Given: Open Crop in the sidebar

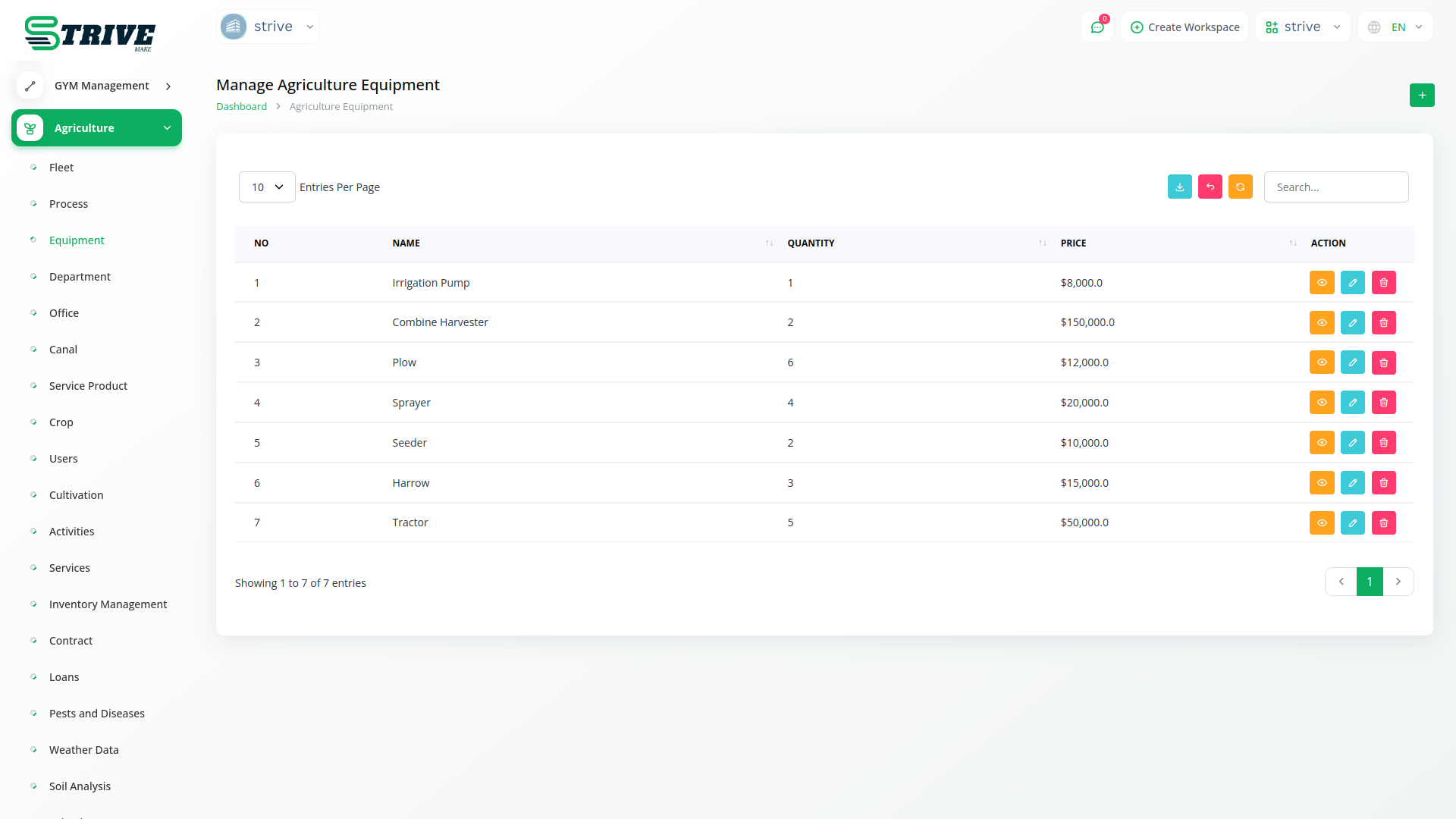Looking at the screenshot, I should (61, 422).
